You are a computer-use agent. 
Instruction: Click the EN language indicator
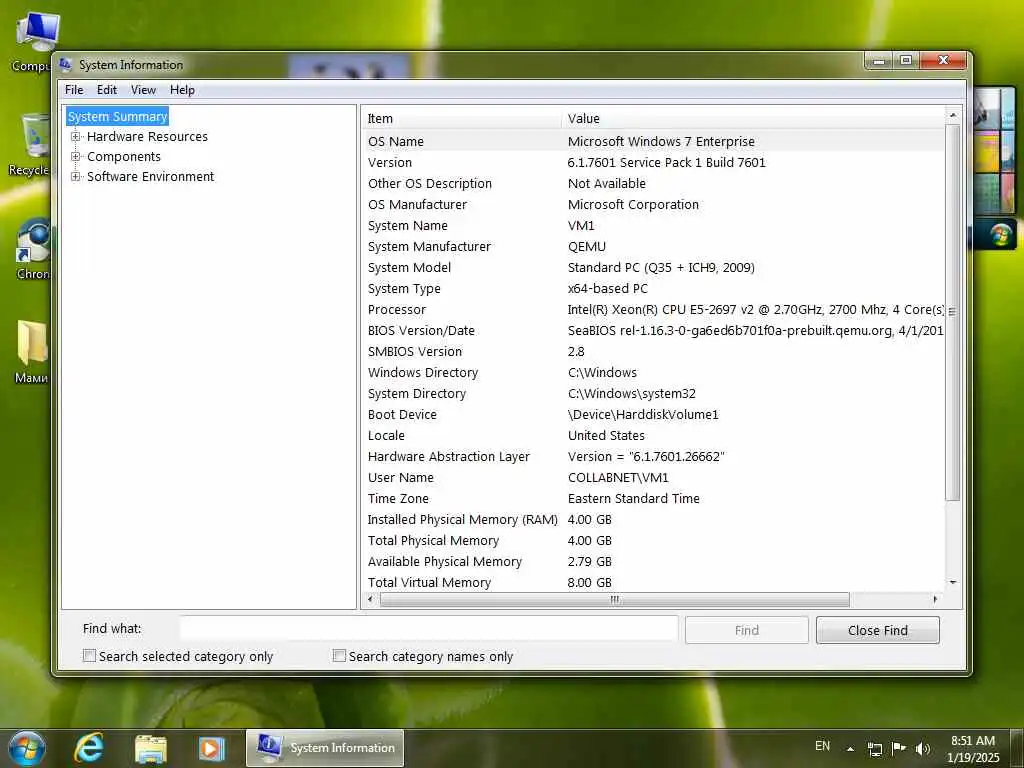822,746
